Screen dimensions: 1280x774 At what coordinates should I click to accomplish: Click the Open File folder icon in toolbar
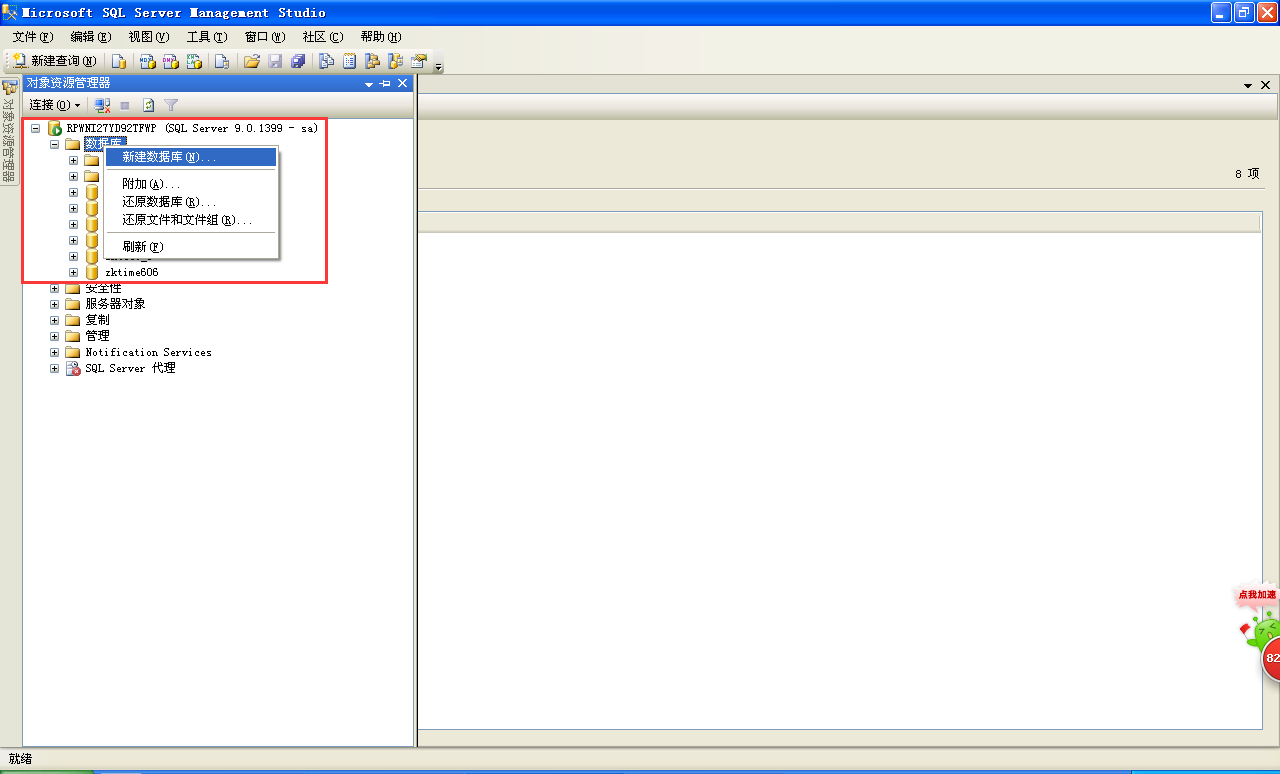pyautogui.click(x=252, y=61)
